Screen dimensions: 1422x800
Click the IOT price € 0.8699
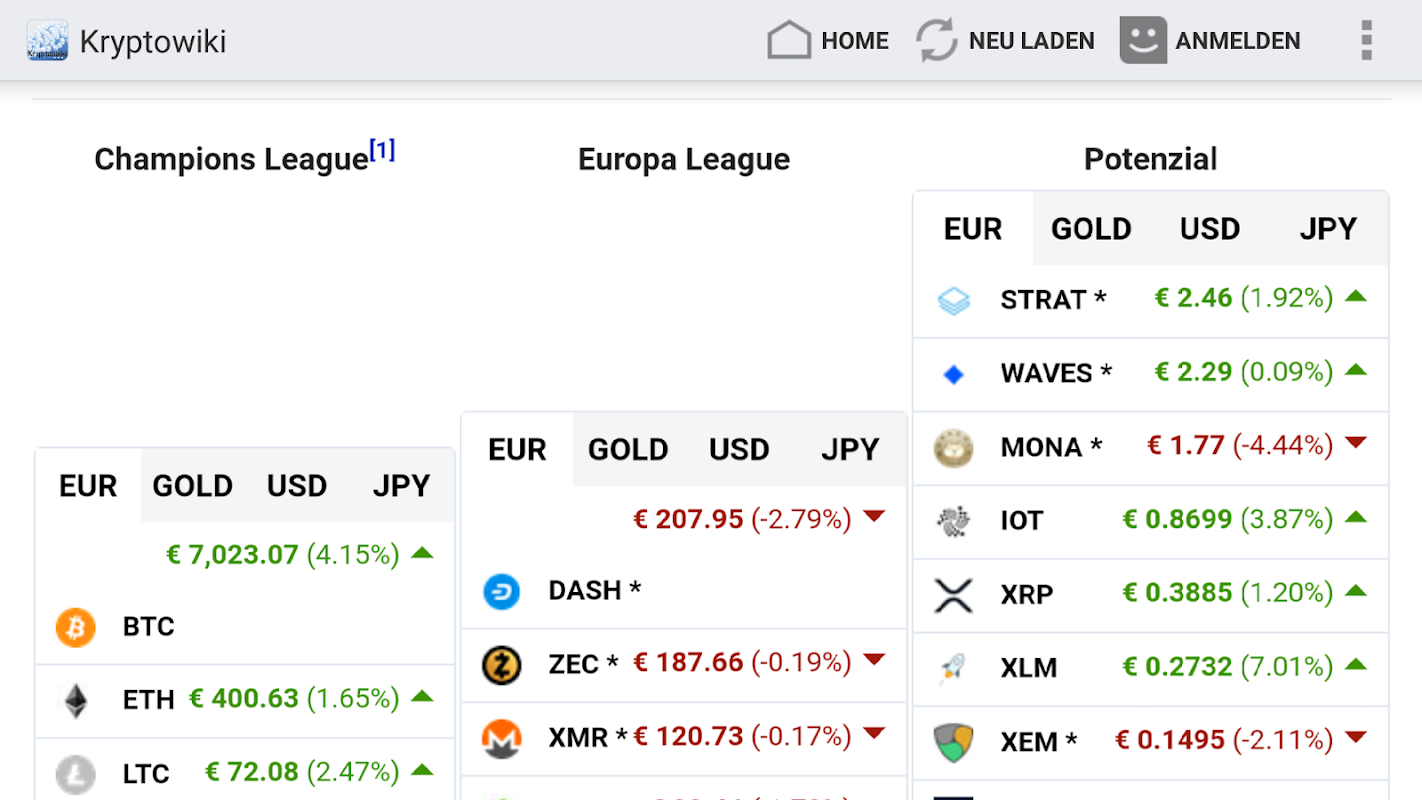tap(1177, 520)
